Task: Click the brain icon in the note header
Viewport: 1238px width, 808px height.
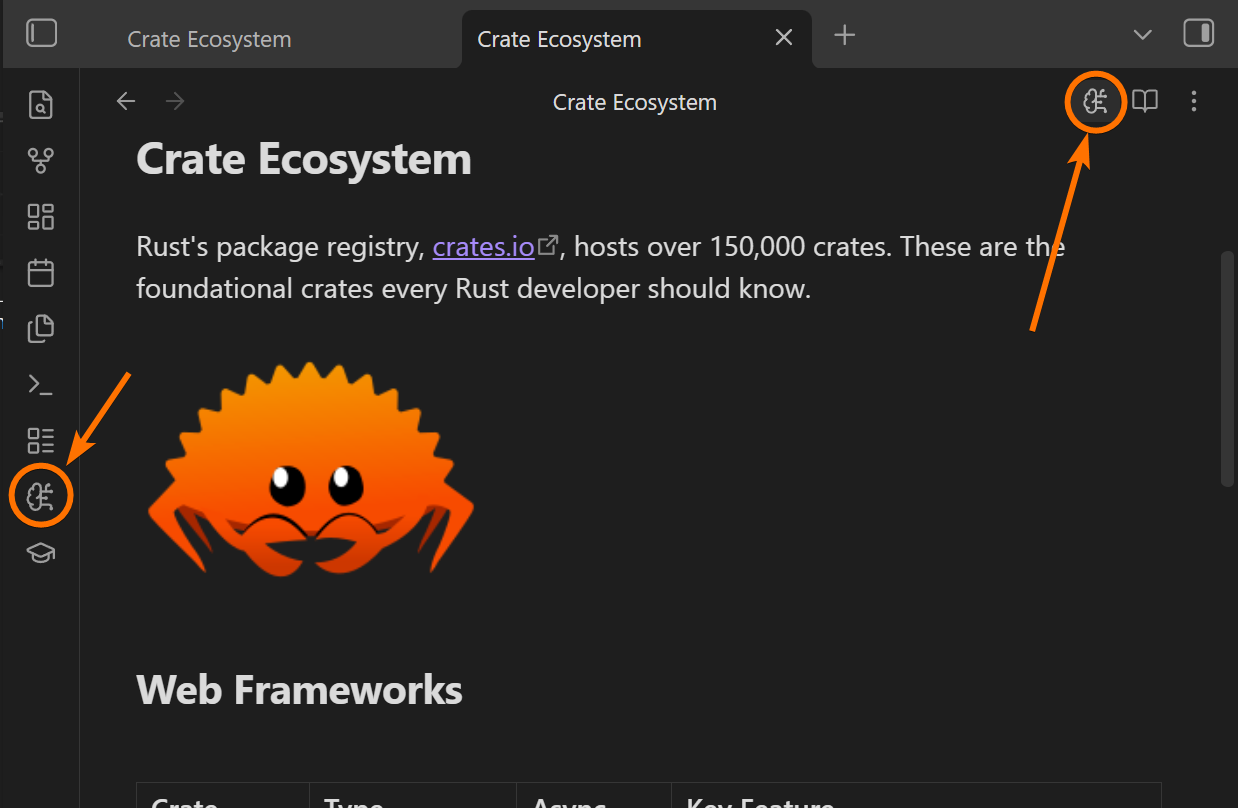Action: click(1096, 101)
